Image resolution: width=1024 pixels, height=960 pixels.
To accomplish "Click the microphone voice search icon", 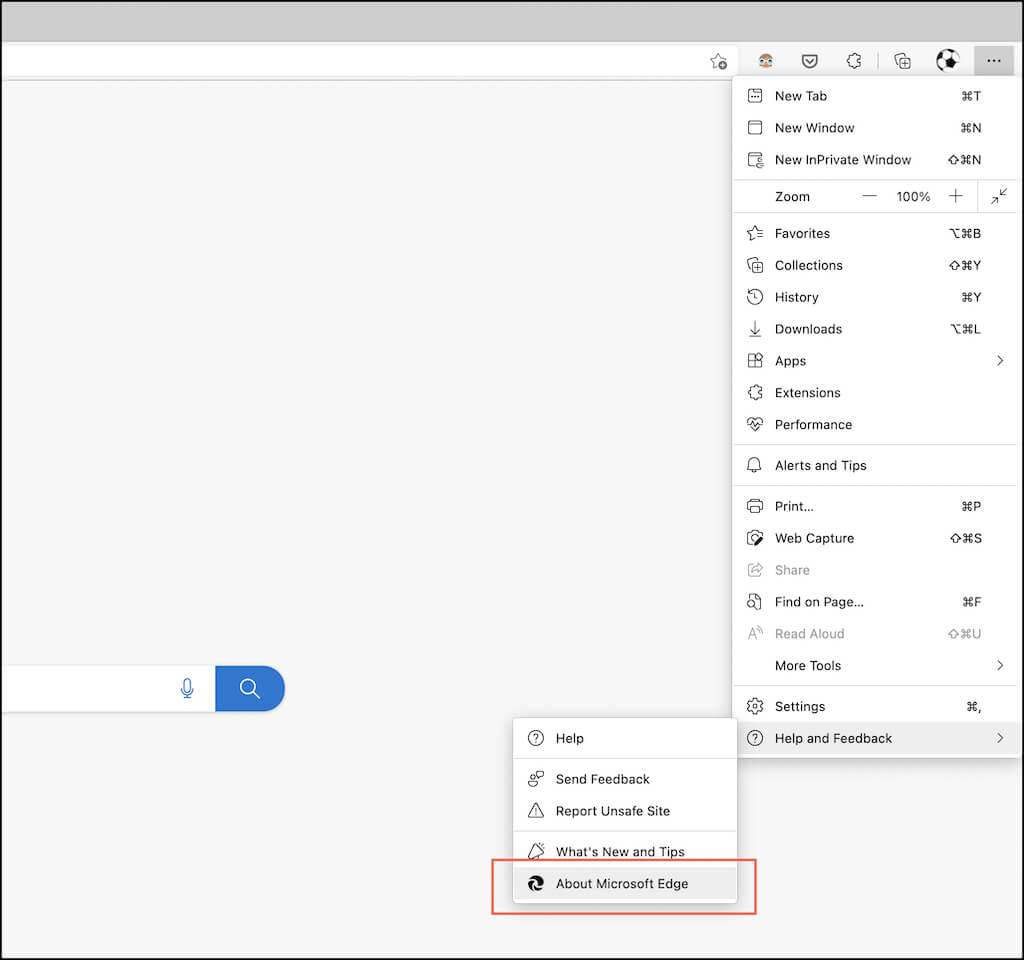I will [x=187, y=688].
